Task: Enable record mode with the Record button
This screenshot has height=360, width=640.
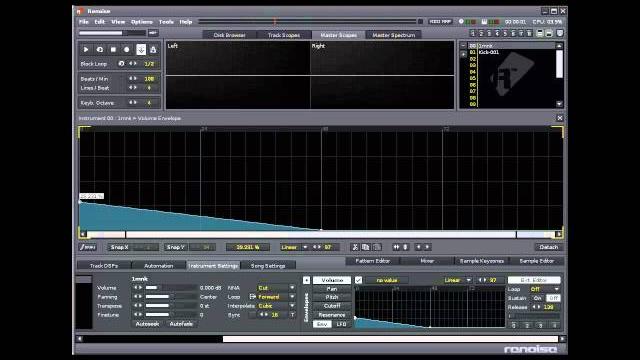Action: tap(127, 49)
